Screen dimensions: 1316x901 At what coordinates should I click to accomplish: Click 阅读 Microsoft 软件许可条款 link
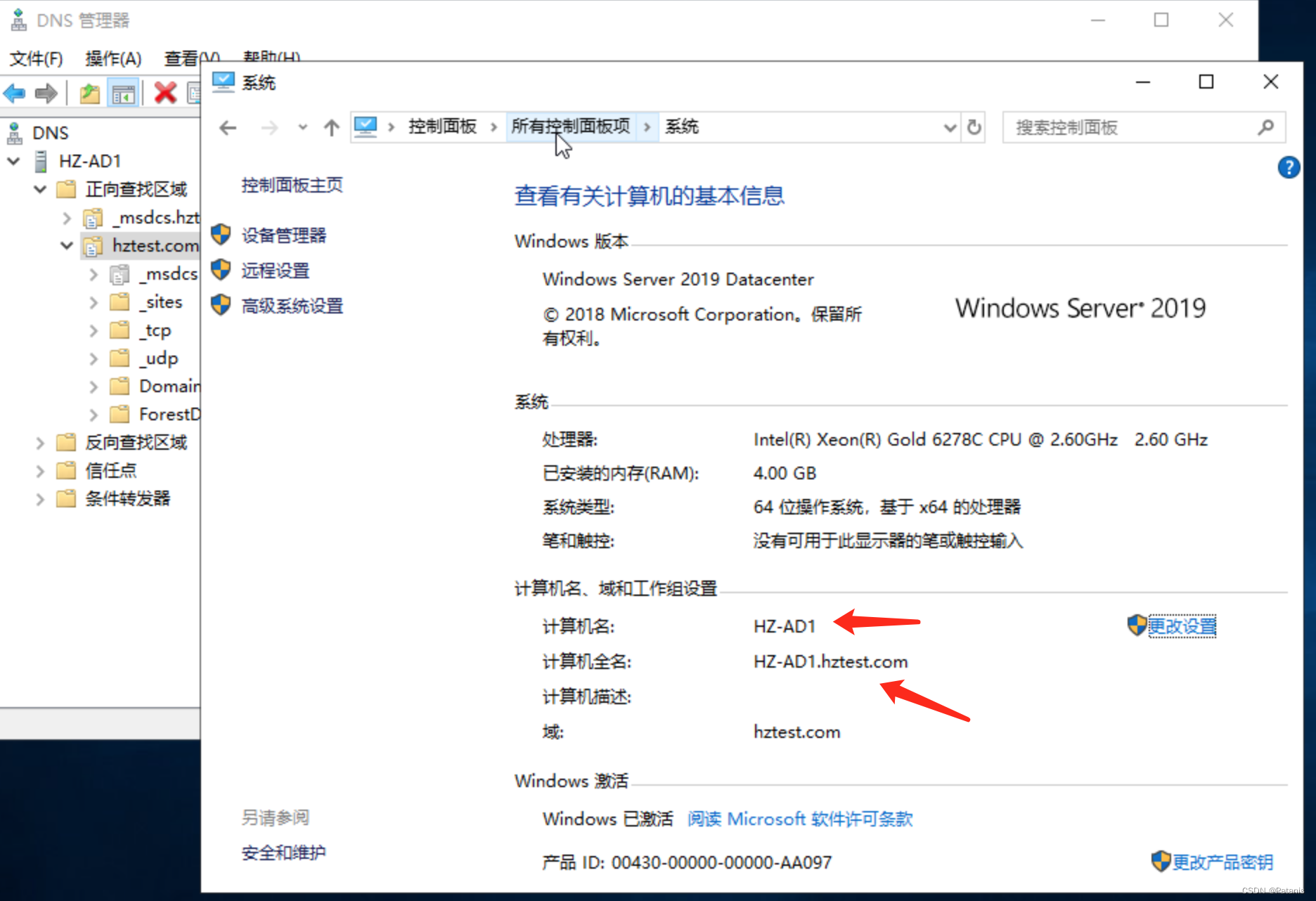click(800, 819)
